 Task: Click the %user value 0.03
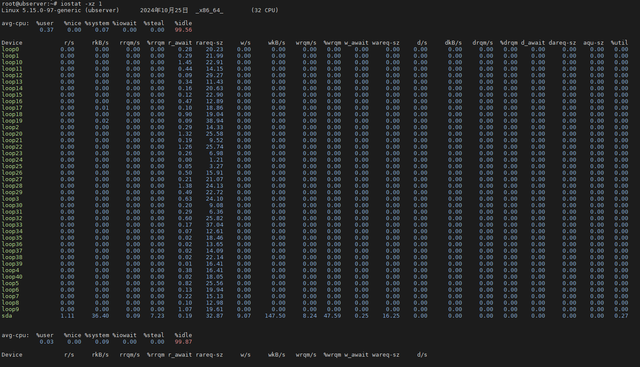pos(47,342)
